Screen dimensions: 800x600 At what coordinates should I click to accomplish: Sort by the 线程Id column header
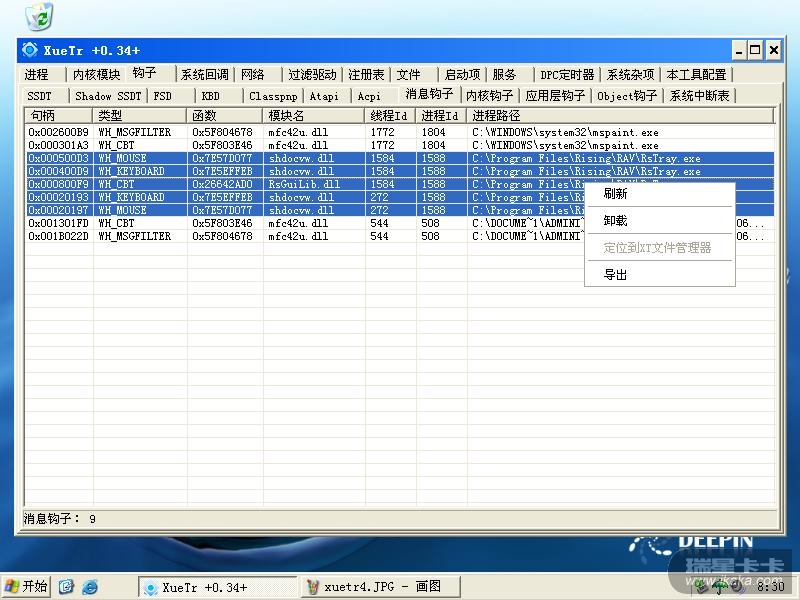[x=390, y=116]
